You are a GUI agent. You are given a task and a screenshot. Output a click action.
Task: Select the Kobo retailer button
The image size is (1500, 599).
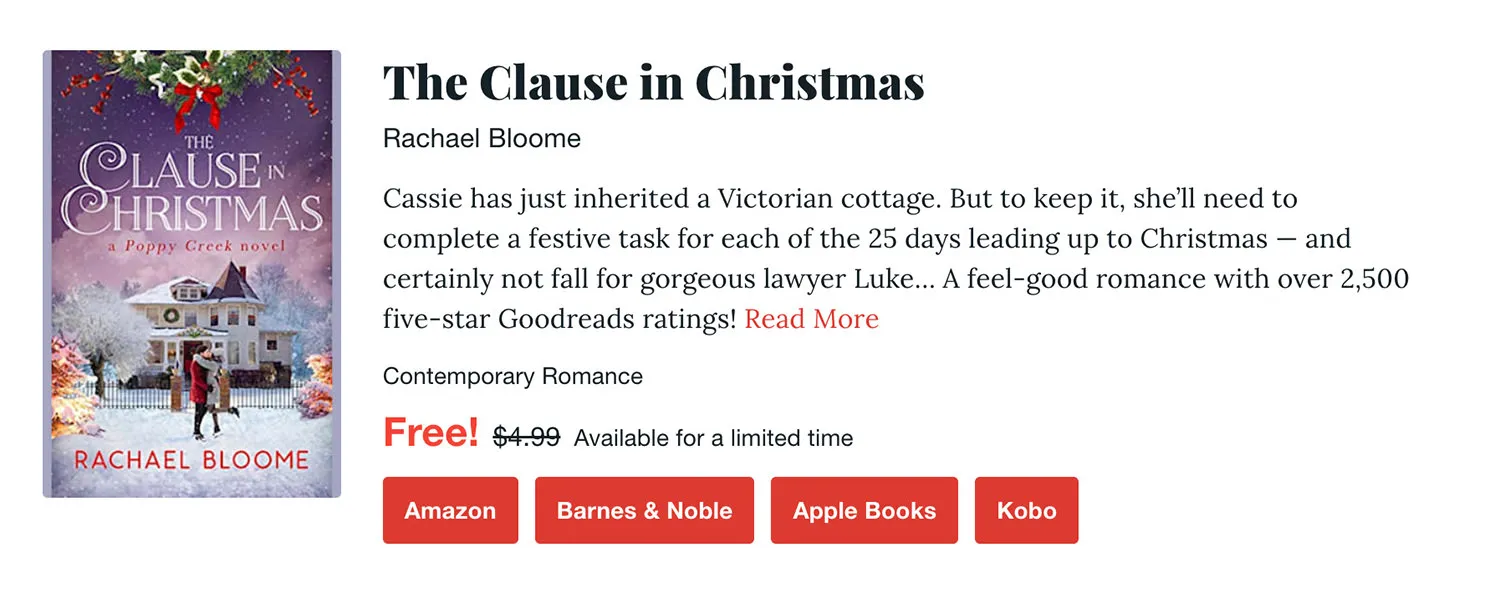(x=1026, y=510)
